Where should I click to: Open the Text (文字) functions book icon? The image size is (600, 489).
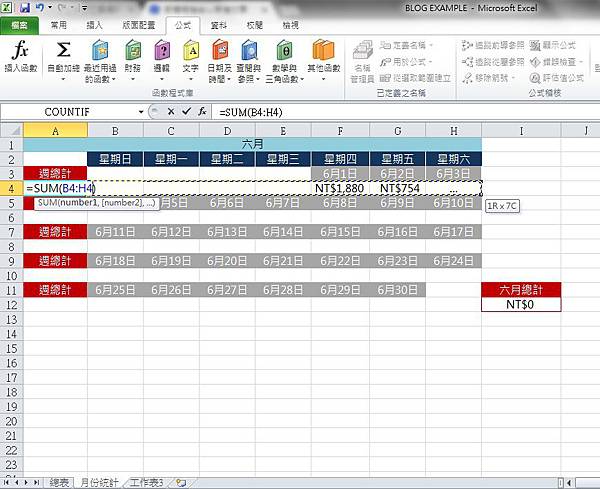[x=191, y=50]
